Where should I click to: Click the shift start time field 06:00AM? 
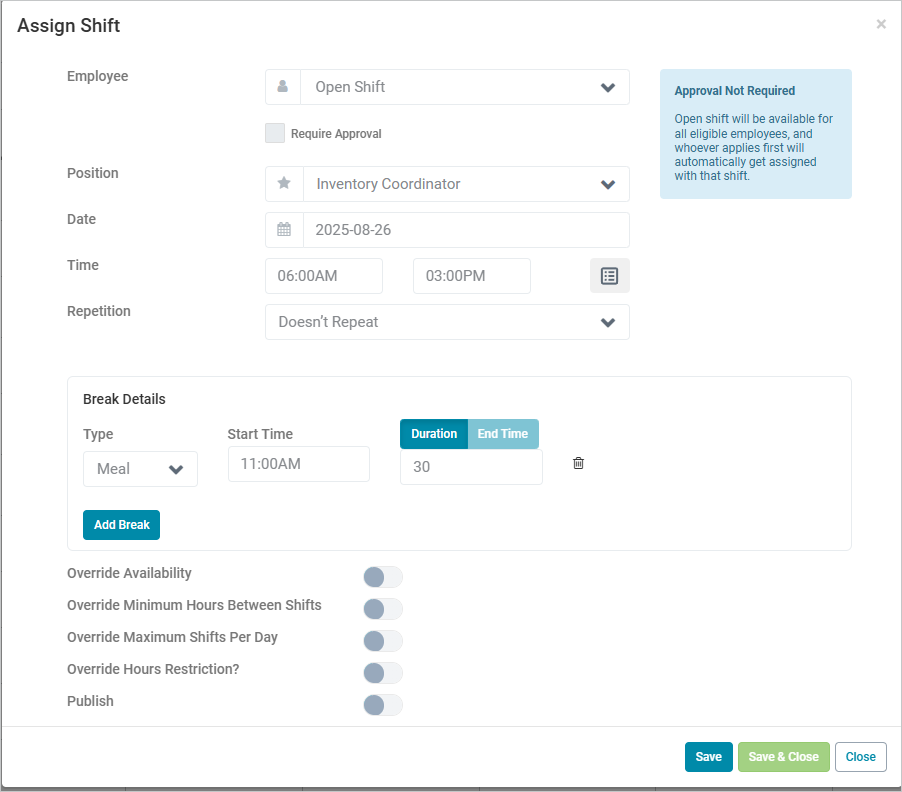click(x=324, y=276)
